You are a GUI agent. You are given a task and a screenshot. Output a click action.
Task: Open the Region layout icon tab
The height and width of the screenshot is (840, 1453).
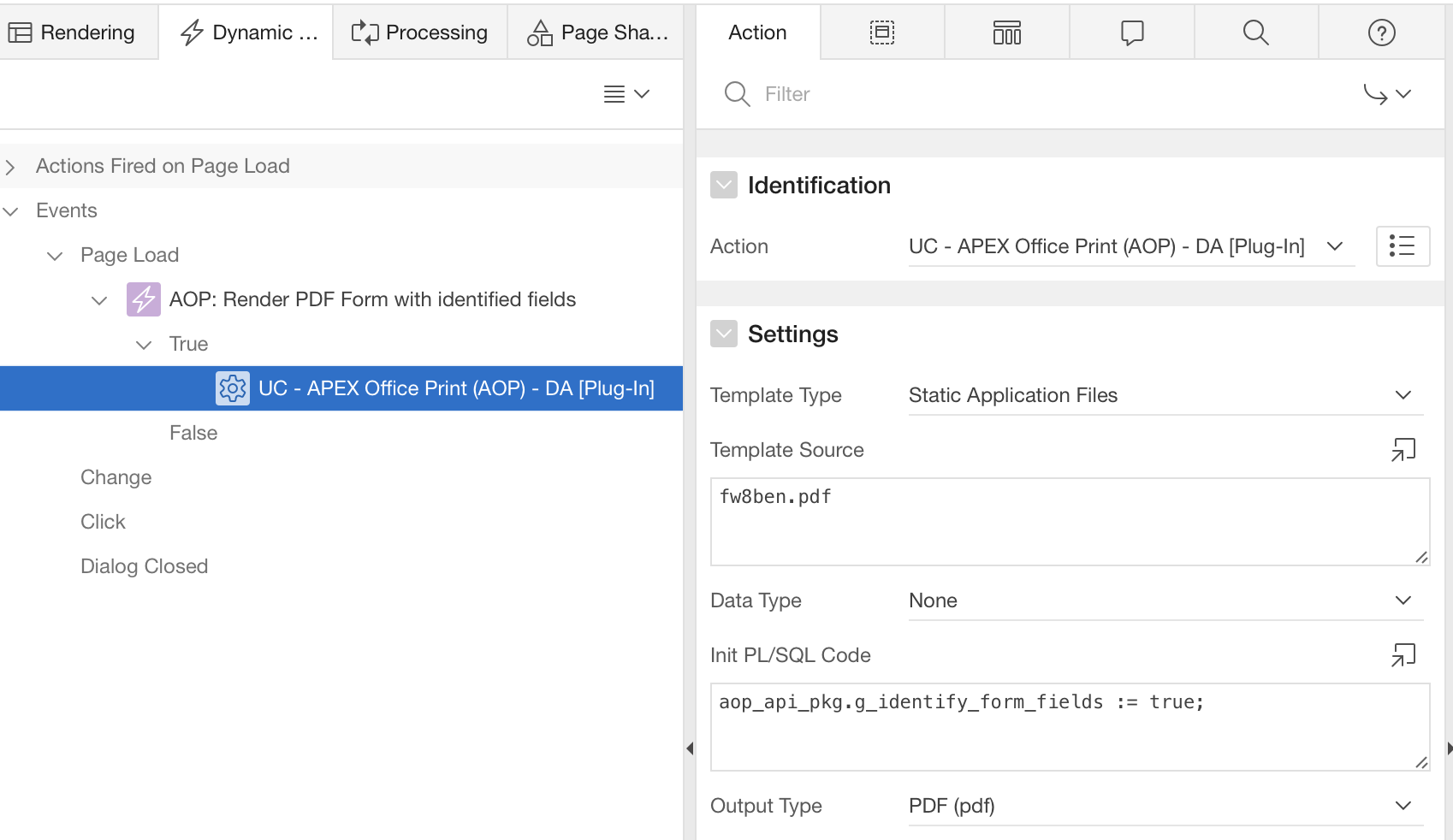(882, 33)
